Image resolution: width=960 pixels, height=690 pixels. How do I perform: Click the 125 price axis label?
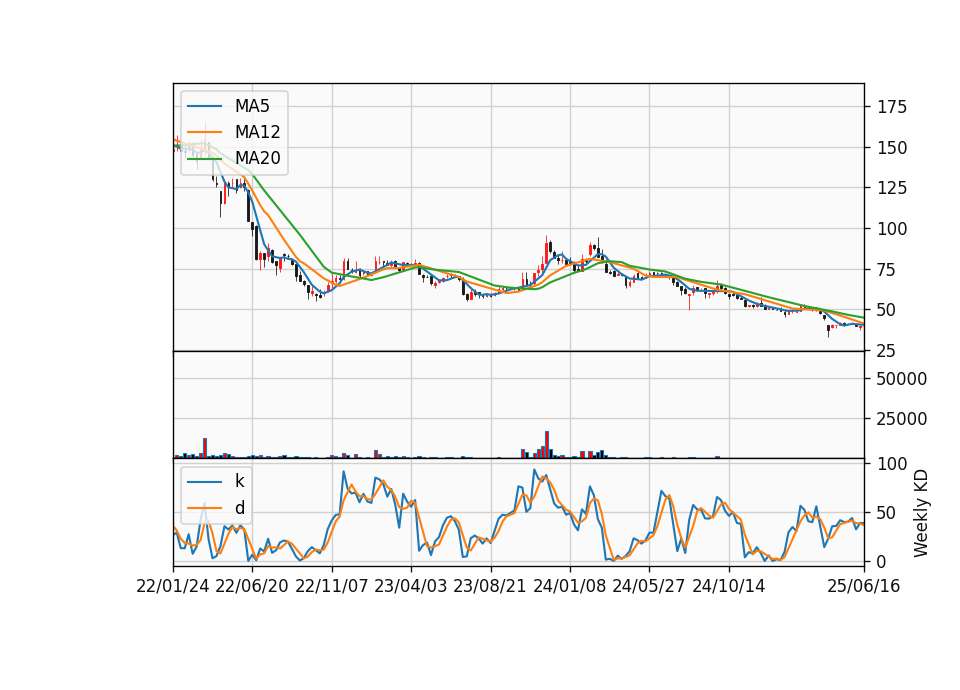892,188
